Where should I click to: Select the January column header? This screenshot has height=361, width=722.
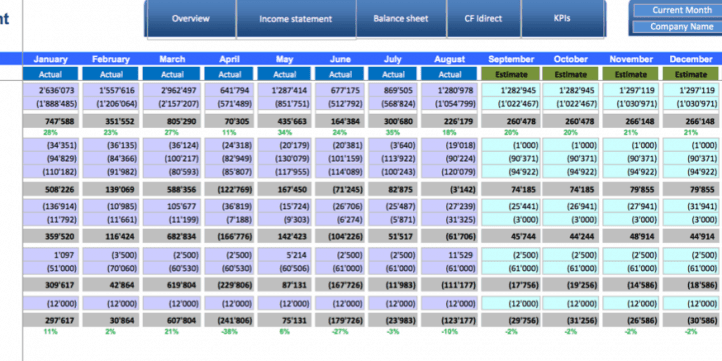coord(51,59)
